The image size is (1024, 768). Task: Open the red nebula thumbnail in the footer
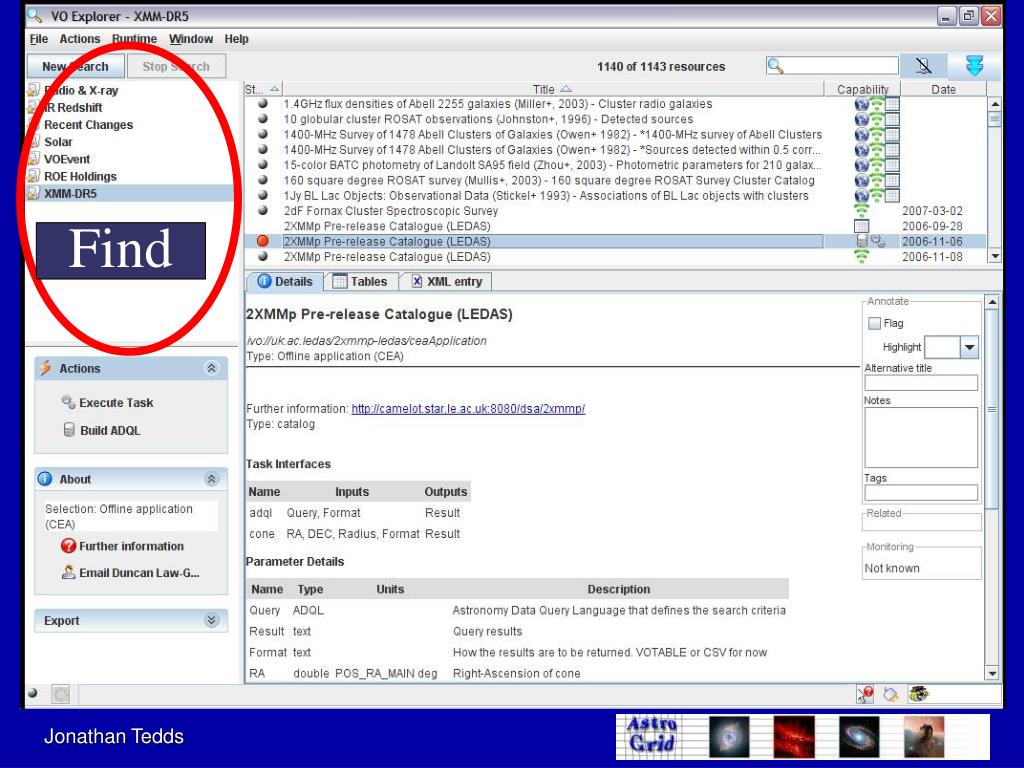click(794, 737)
